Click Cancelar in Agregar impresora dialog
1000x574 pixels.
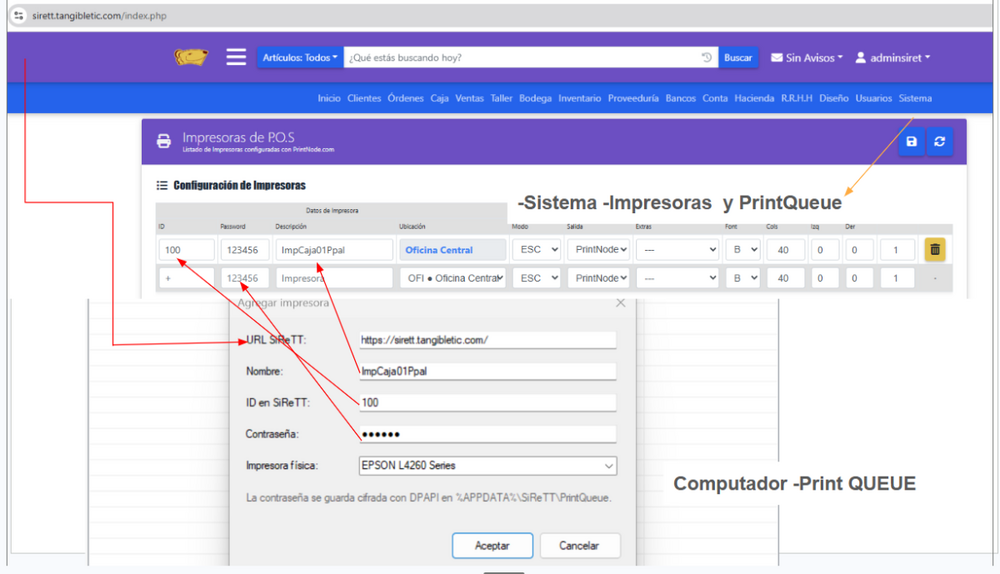579,546
